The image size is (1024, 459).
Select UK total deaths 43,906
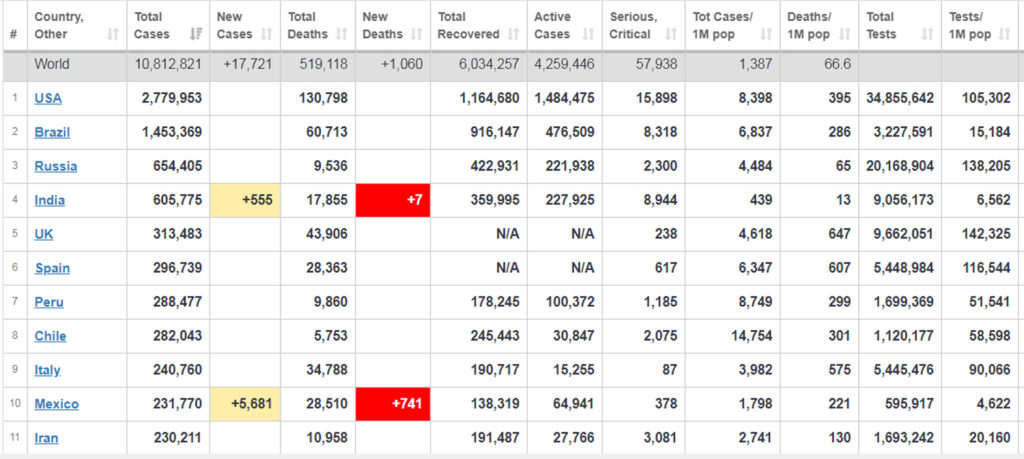pyautogui.click(x=327, y=234)
